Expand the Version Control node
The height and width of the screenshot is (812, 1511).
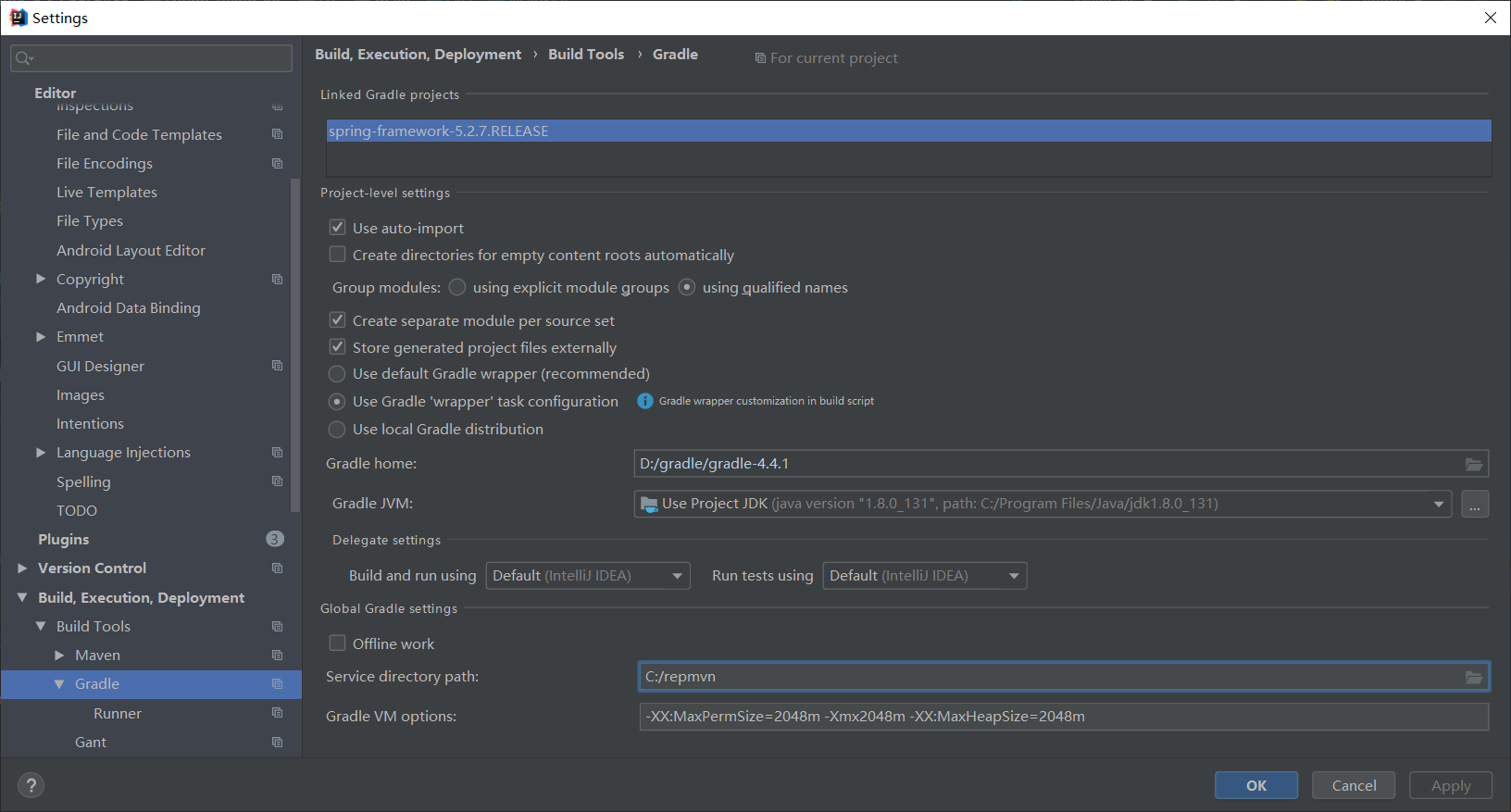[22, 568]
